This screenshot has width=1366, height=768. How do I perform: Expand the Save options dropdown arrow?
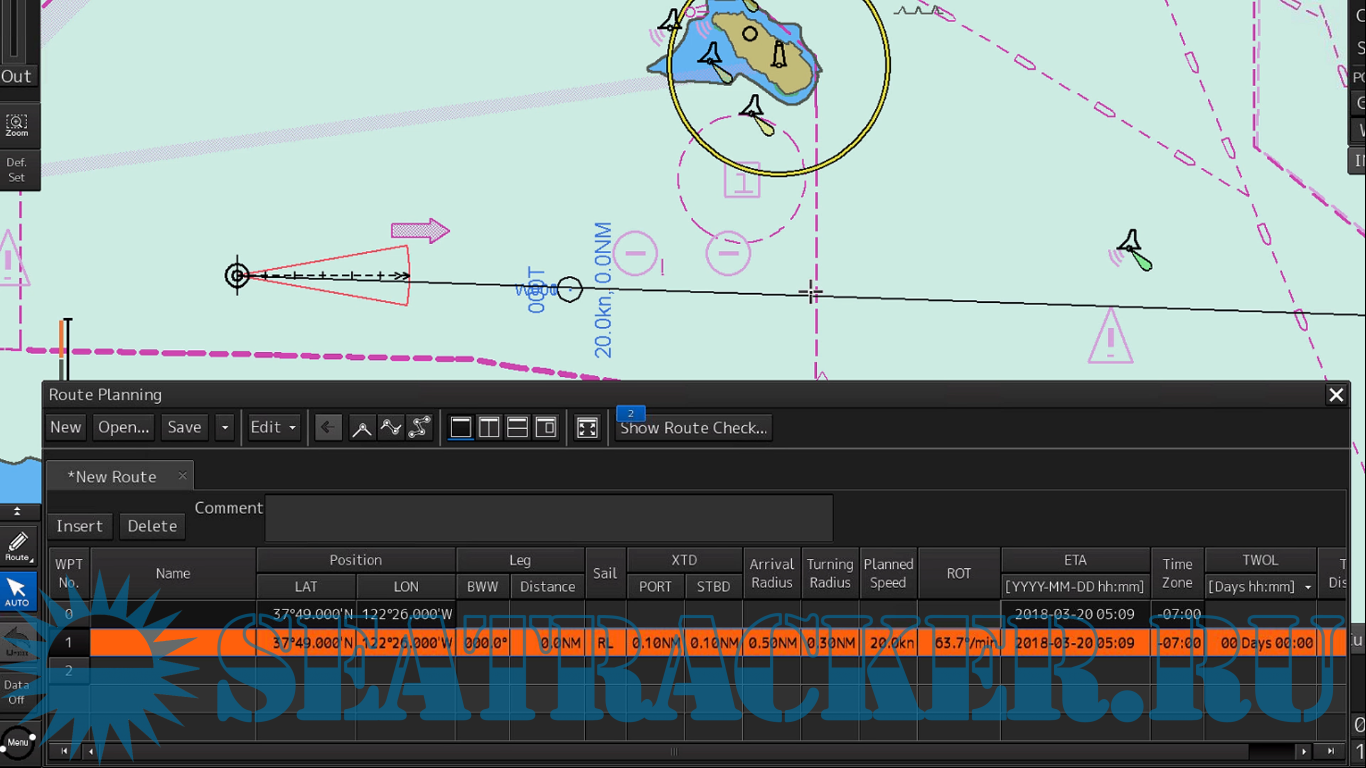(225, 428)
